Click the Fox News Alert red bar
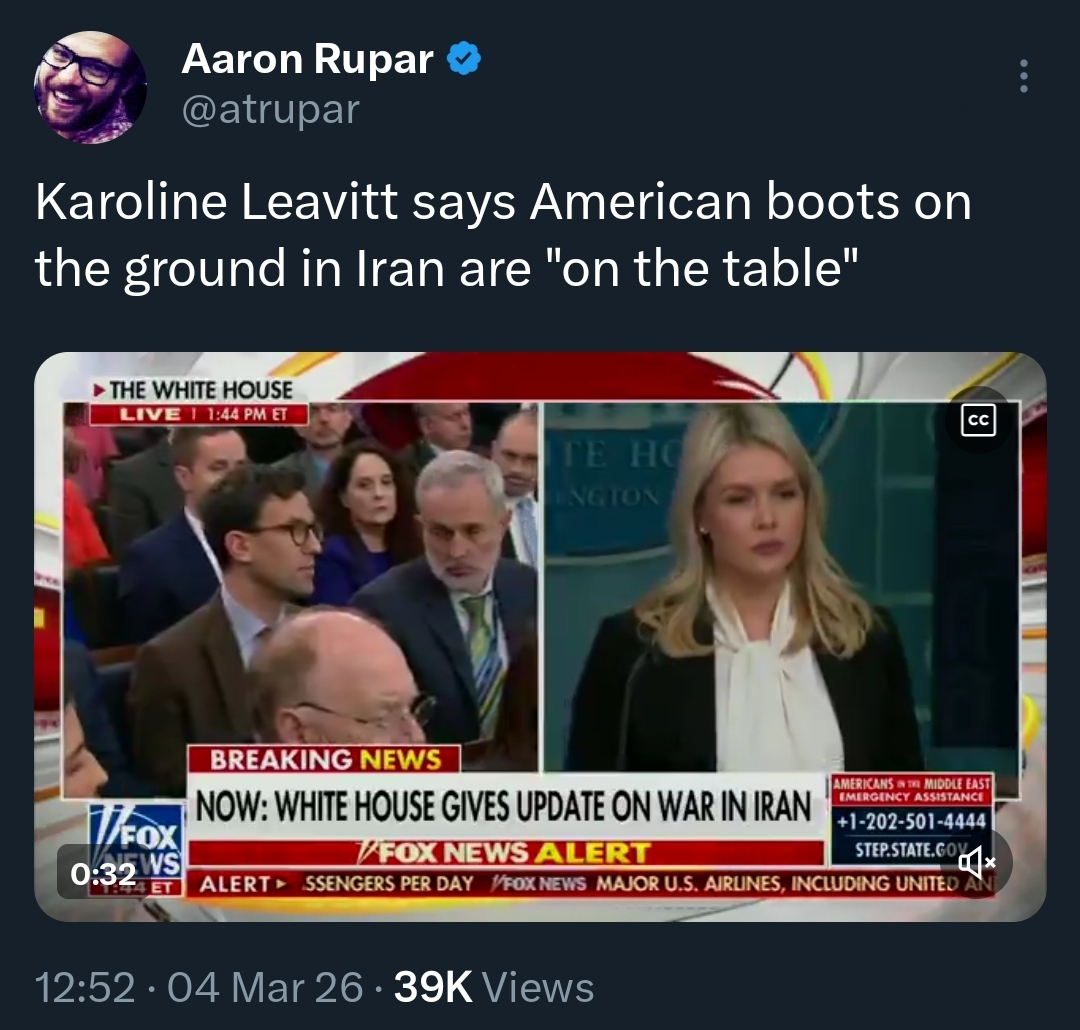 tap(506, 853)
